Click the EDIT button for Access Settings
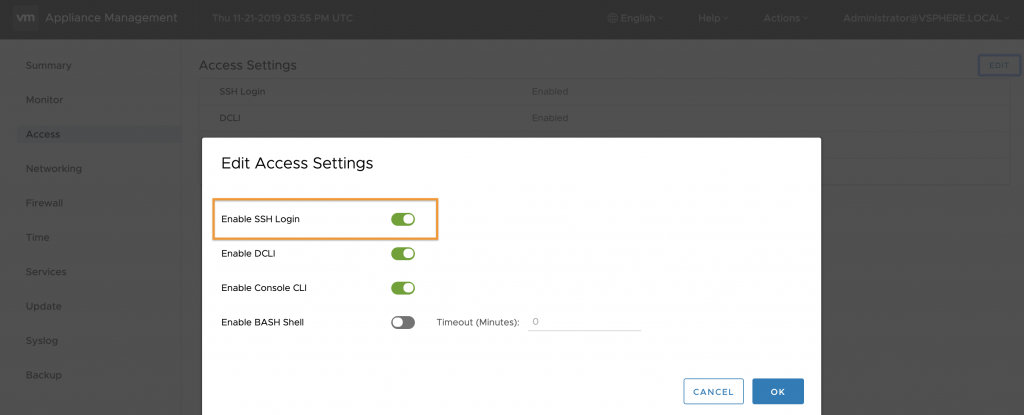 pos(999,65)
